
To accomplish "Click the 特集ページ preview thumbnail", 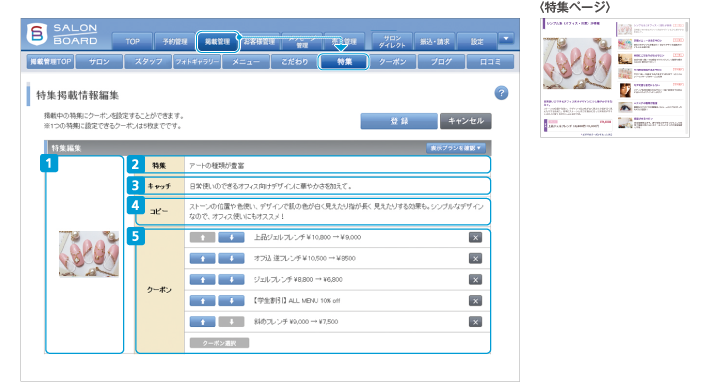I will click(x=614, y=78).
